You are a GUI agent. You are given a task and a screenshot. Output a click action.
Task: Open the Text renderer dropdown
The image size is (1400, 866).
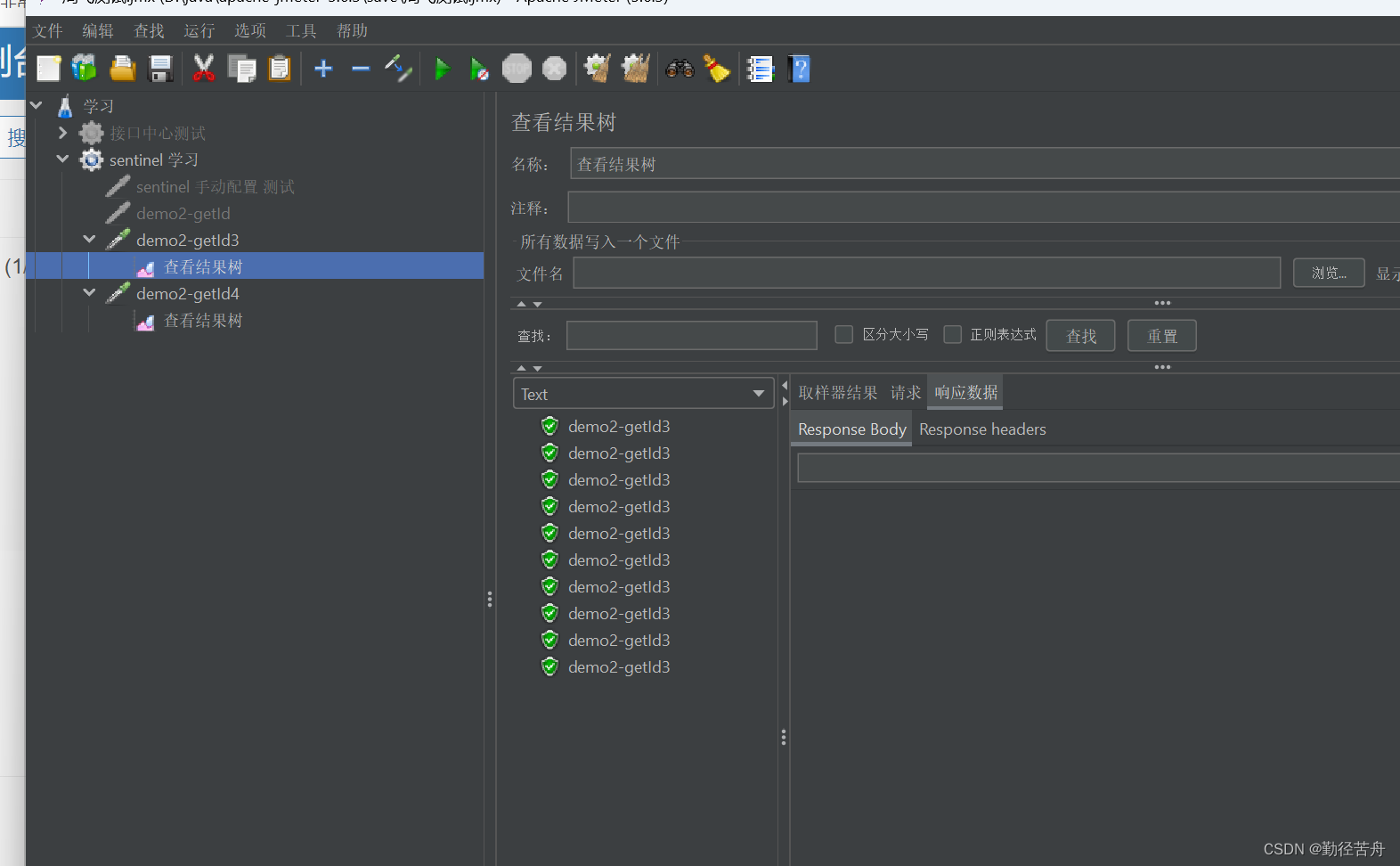644,393
